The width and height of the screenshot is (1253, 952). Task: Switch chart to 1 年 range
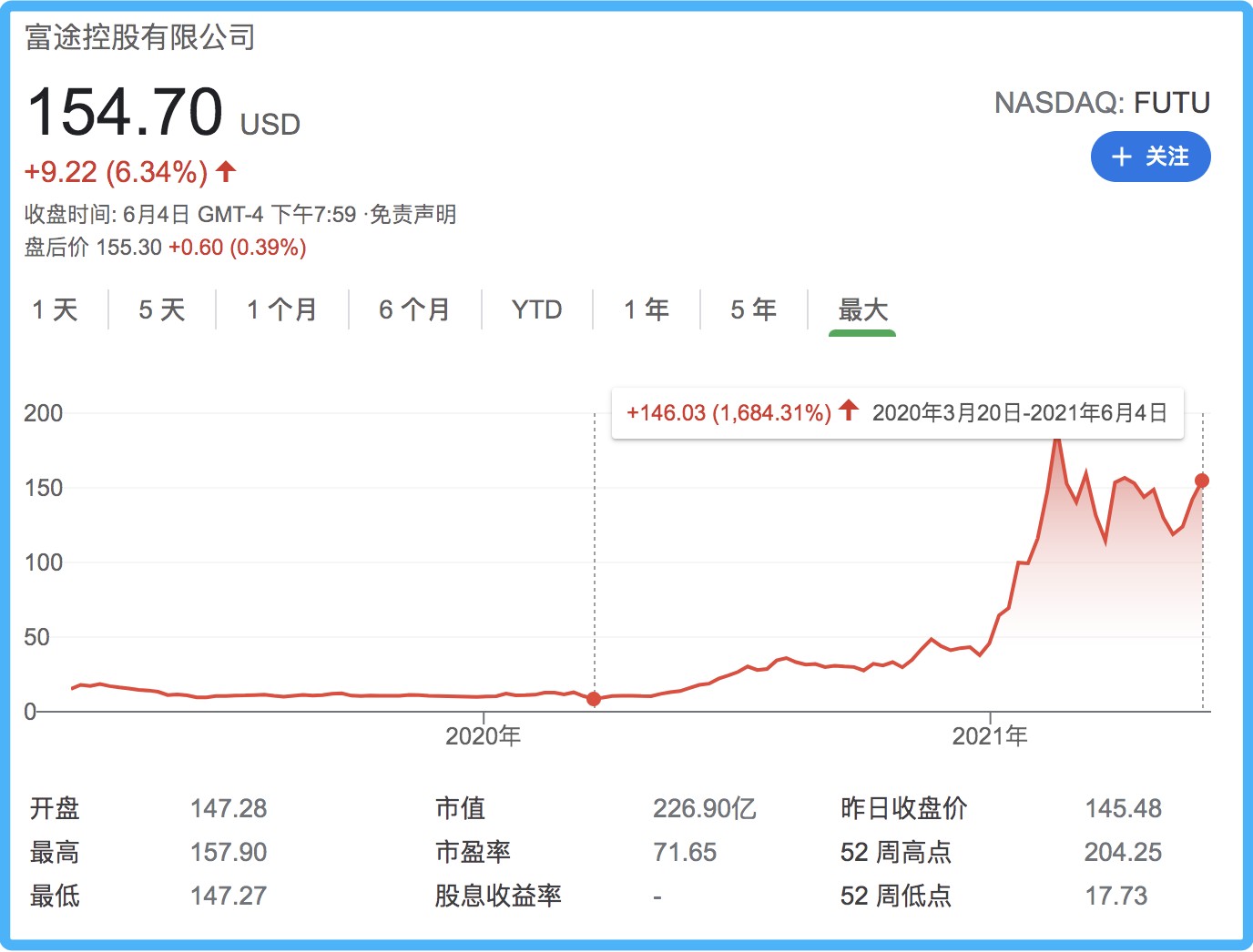[x=646, y=309]
